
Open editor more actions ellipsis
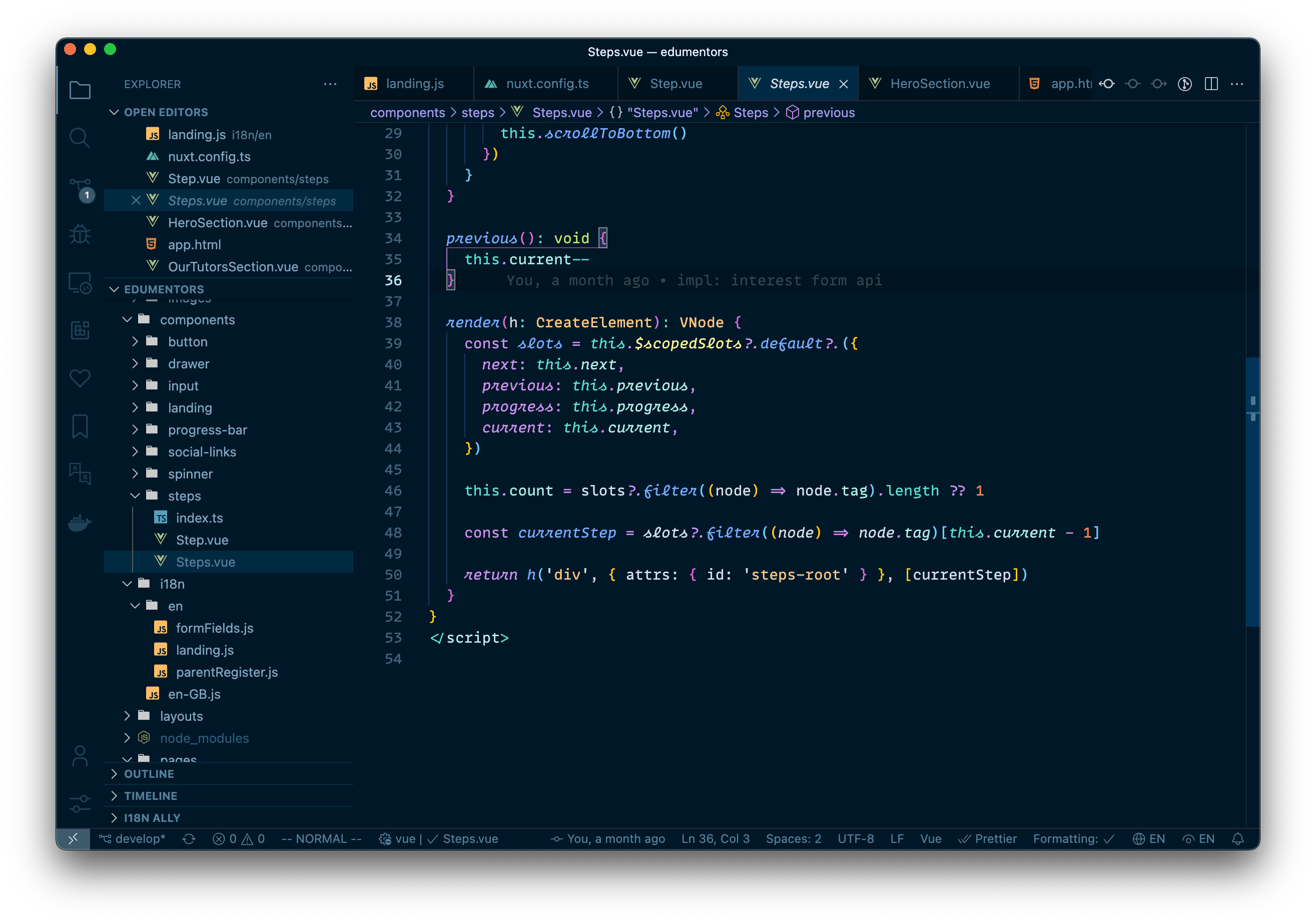[1237, 84]
